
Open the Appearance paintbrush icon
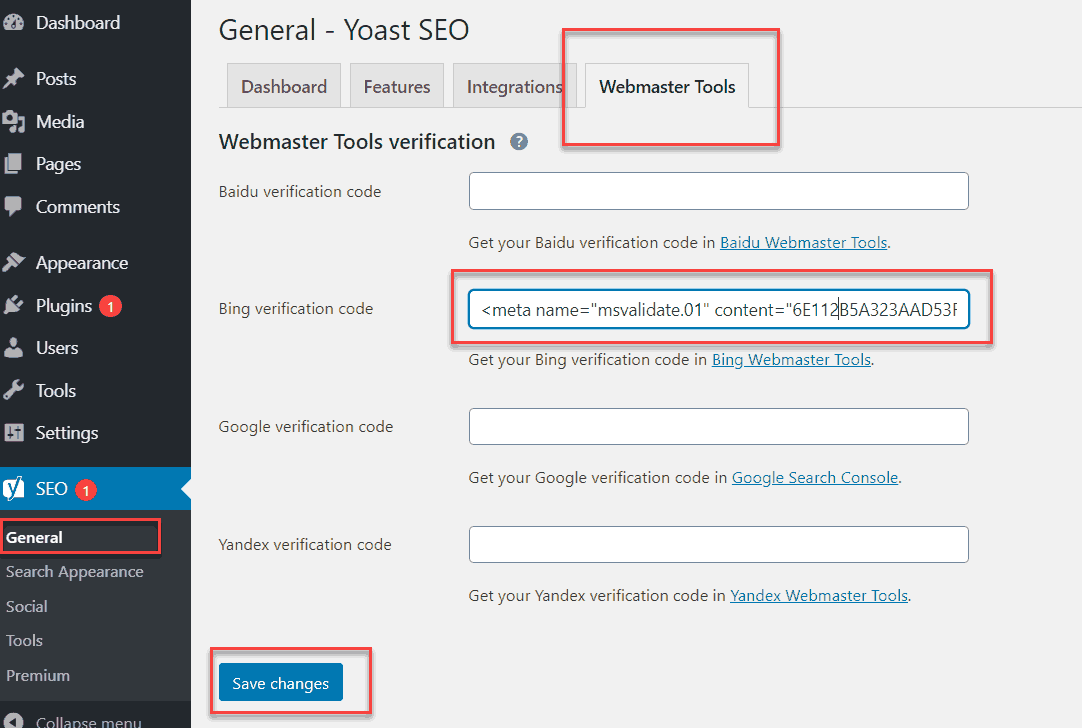(x=16, y=262)
